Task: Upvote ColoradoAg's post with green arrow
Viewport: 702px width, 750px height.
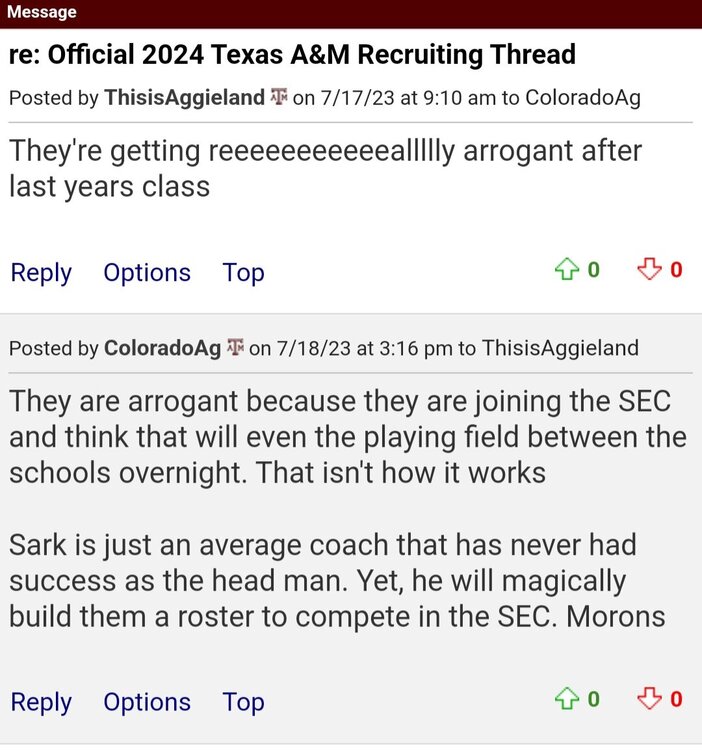Action: [567, 700]
